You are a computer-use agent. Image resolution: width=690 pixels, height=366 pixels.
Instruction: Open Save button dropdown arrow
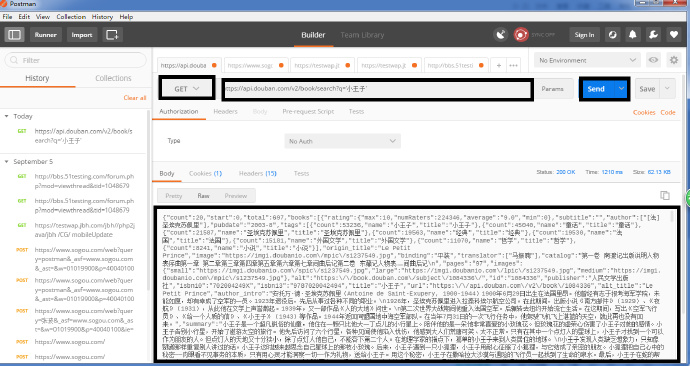coord(667,89)
